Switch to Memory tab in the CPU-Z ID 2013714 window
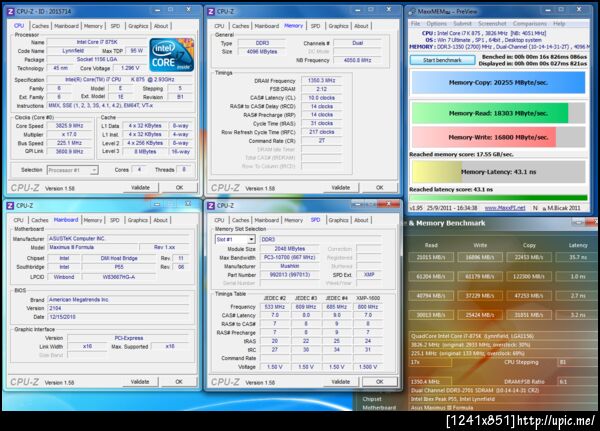This screenshot has height=431, width=600. pyautogui.click(x=93, y=26)
